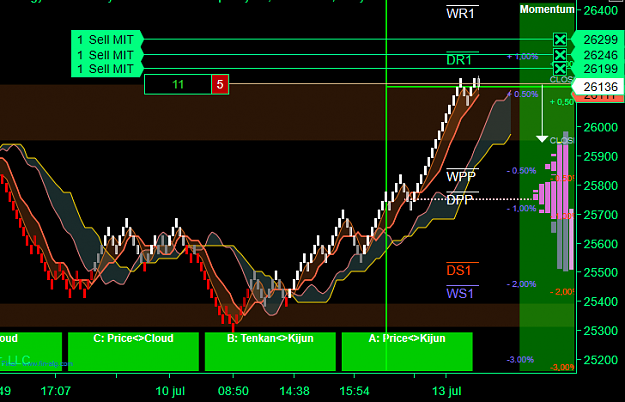
Task: Select the top '1 Sell MIT' order label
Action: click(x=107, y=39)
